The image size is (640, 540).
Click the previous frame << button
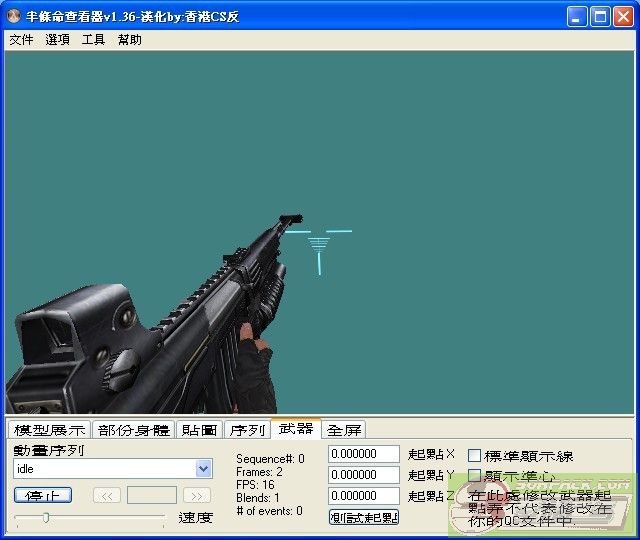(x=107, y=495)
